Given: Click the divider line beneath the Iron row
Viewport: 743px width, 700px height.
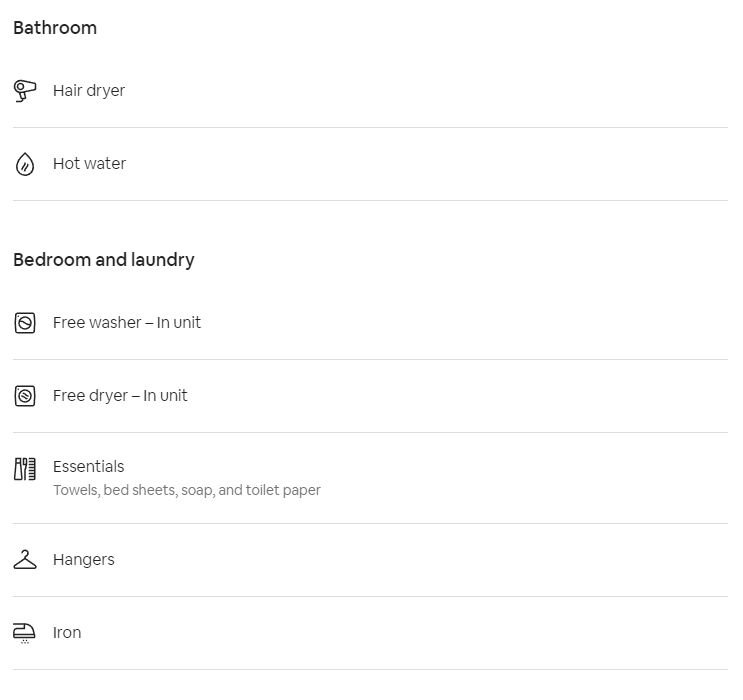Looking at the screenshot, I should pyautogui.click(x=370, y=669).
